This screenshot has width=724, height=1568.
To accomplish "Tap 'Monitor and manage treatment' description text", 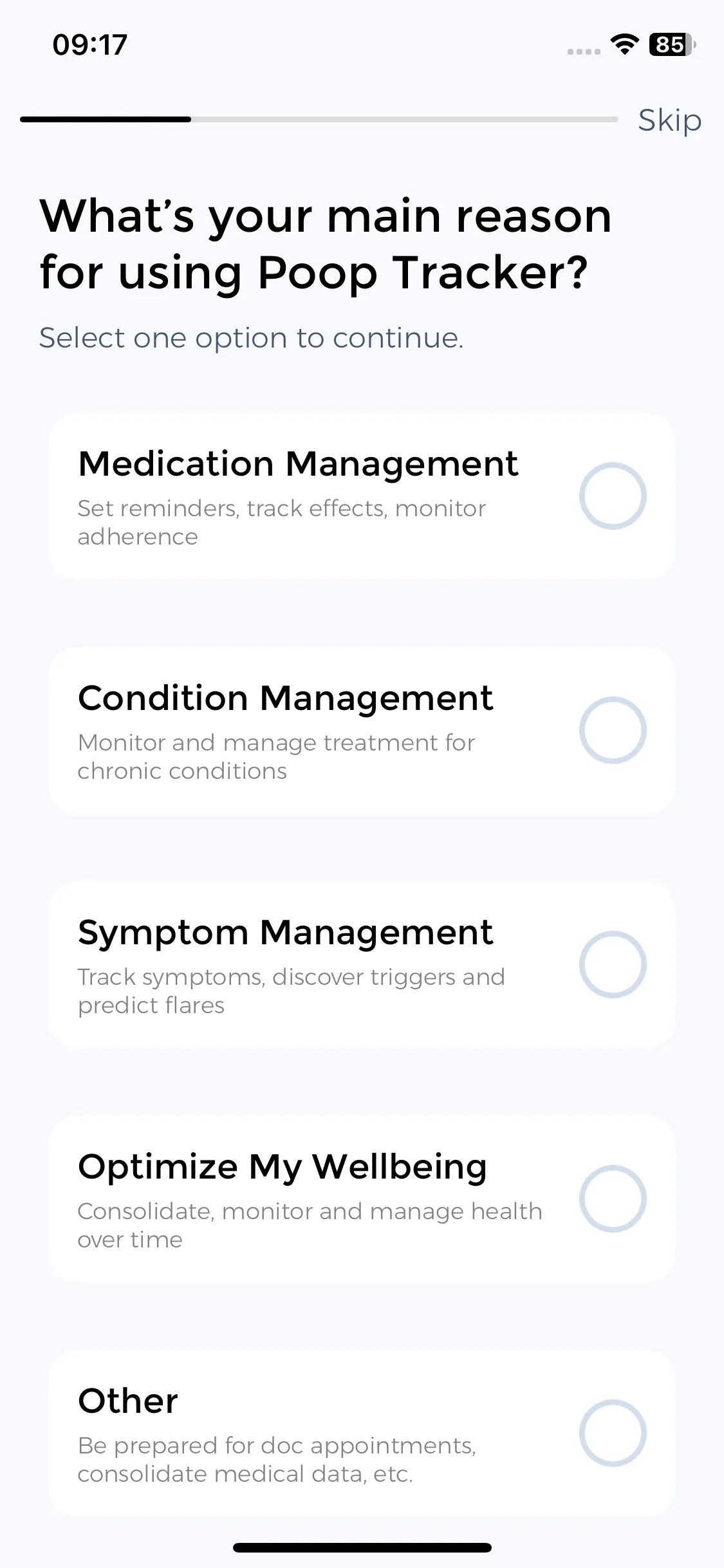I will coord(277,756).
